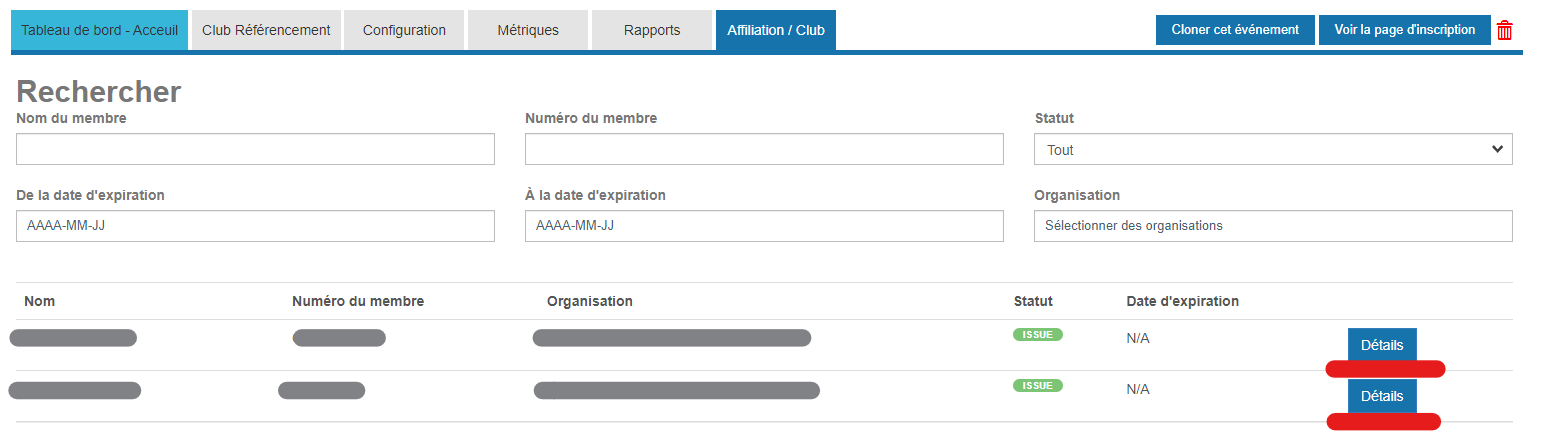Open the Statut dropdown
Screen dimensions: 1547x431
1272,149
